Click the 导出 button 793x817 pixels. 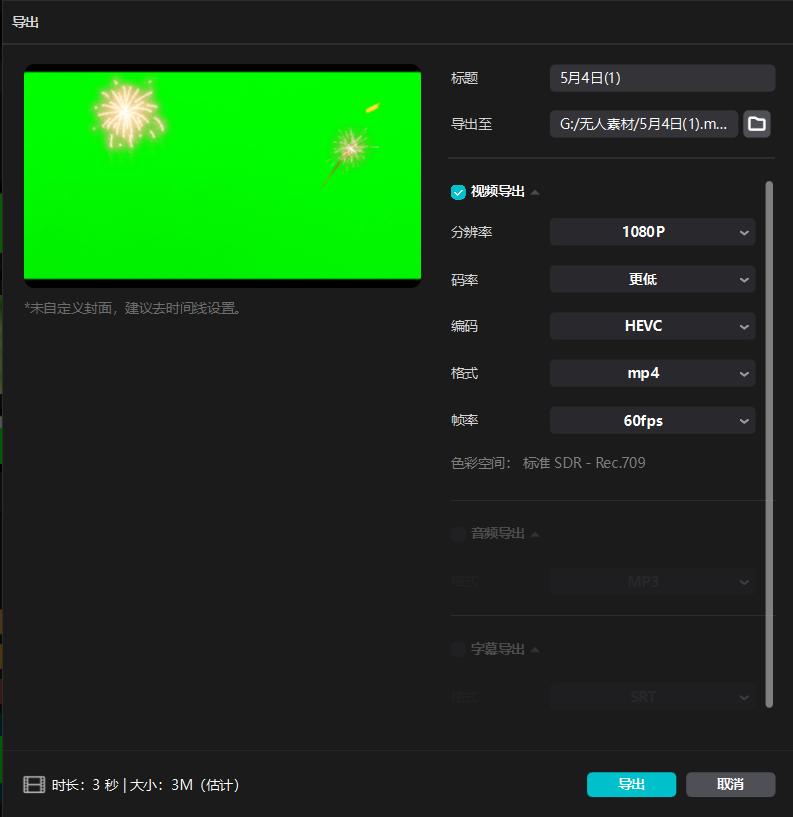tap(631, 785)
